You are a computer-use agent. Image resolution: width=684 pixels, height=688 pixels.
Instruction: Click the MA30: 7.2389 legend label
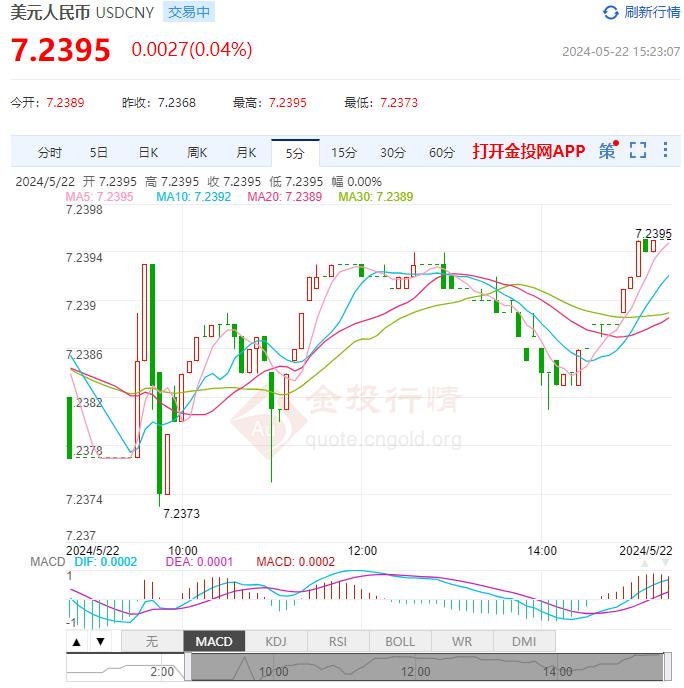click(376, 197)
